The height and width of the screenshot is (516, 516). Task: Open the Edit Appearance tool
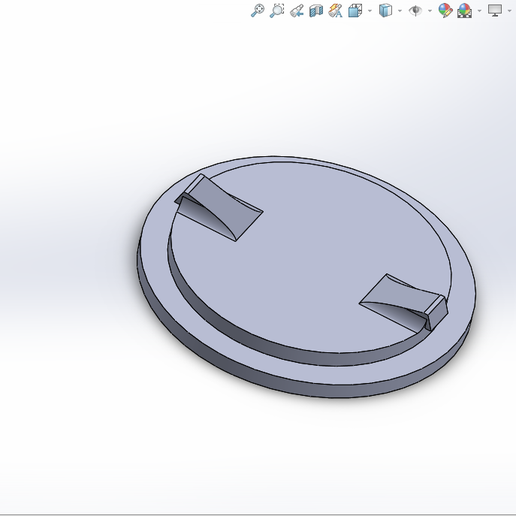[x=445, y=11]
